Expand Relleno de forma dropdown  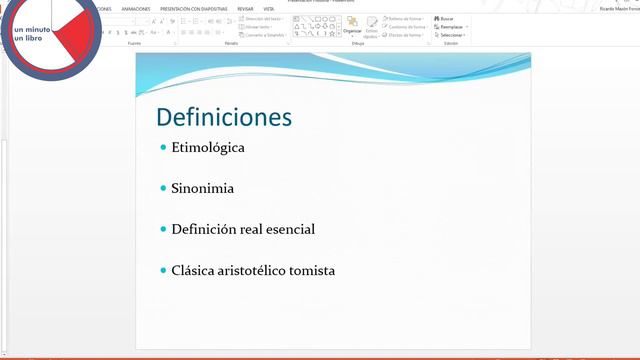click(423, 19)
